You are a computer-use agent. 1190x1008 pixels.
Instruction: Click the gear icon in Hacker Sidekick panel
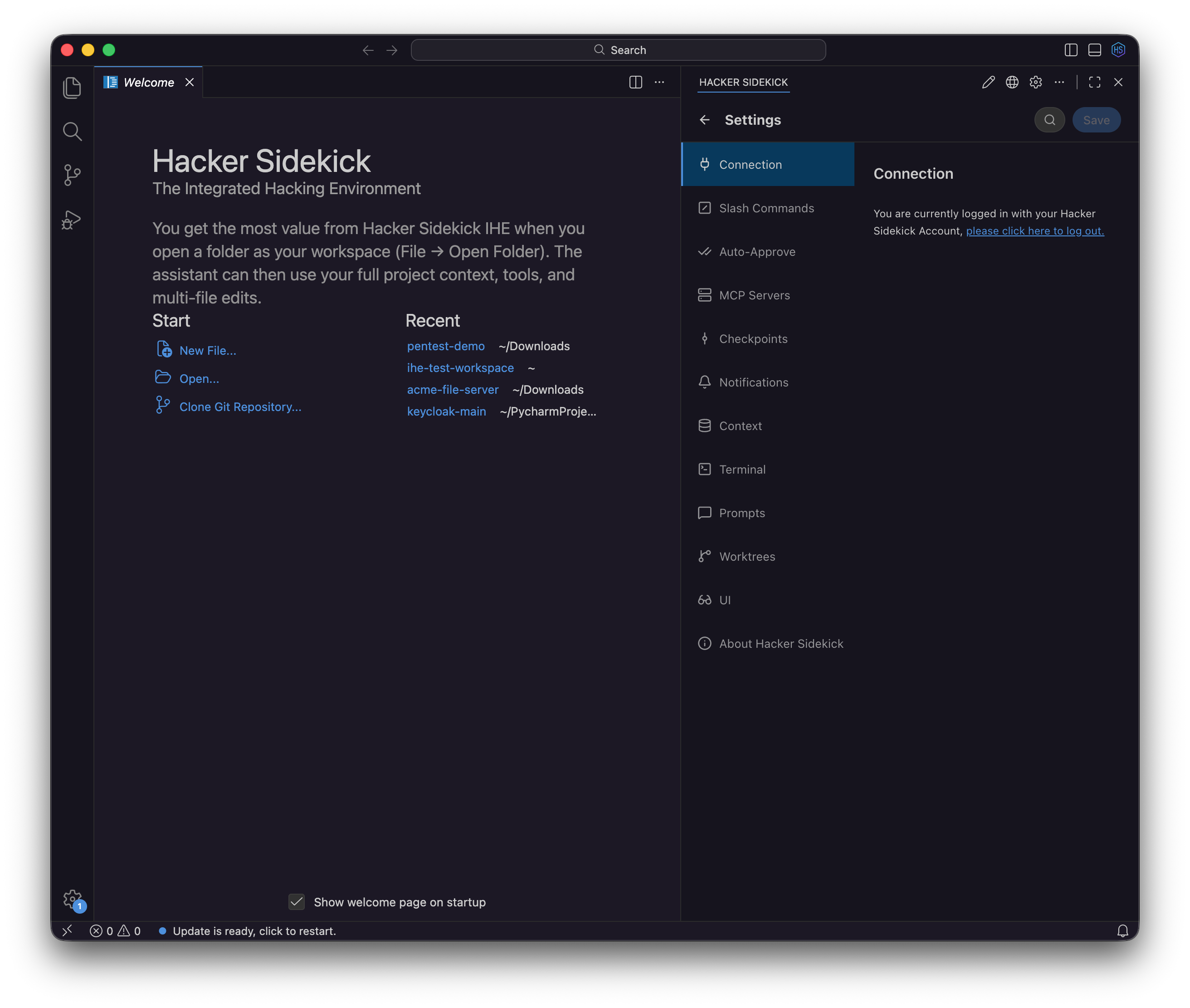click(1035, 82)
